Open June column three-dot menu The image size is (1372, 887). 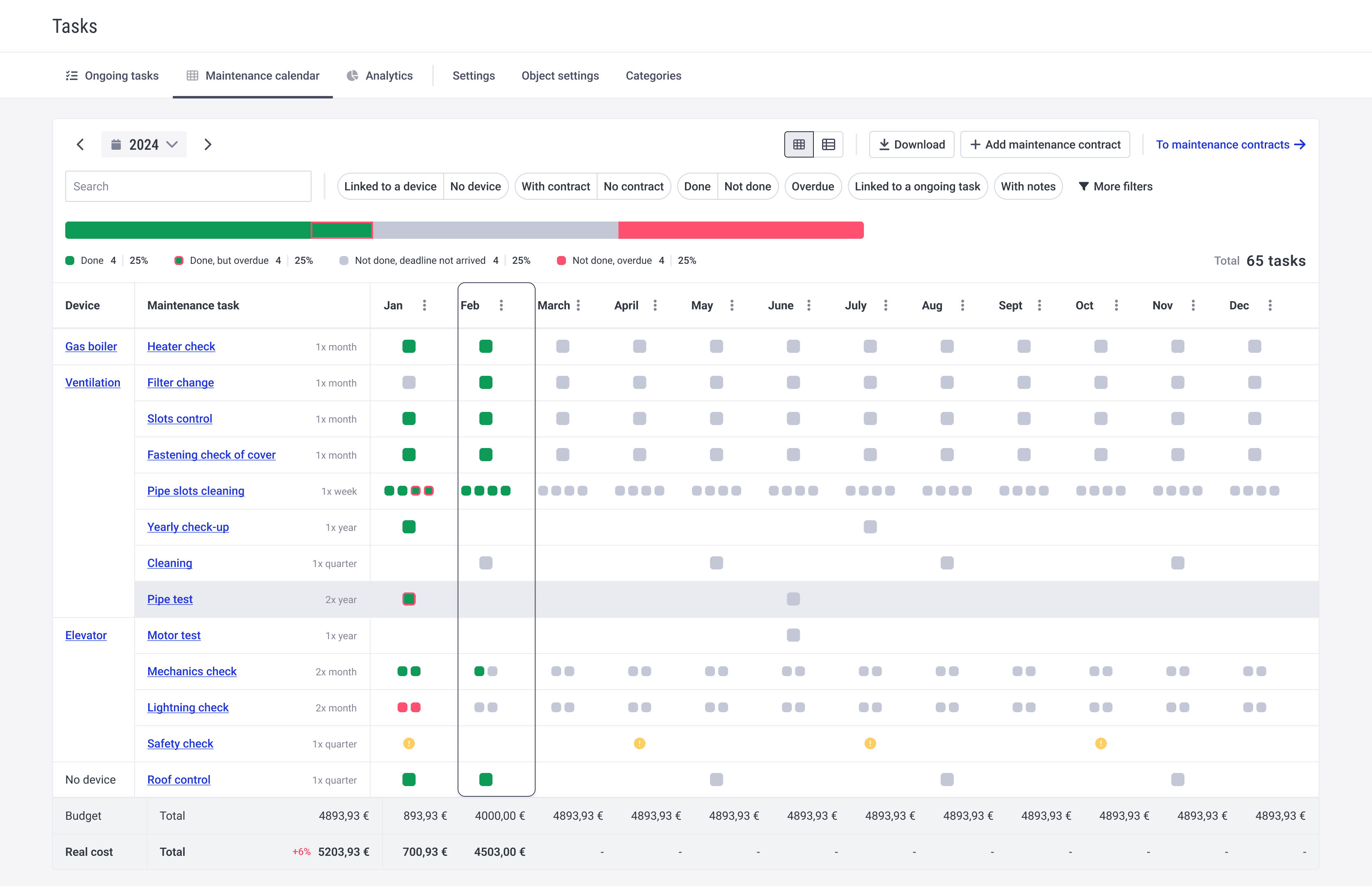point(809,305)
